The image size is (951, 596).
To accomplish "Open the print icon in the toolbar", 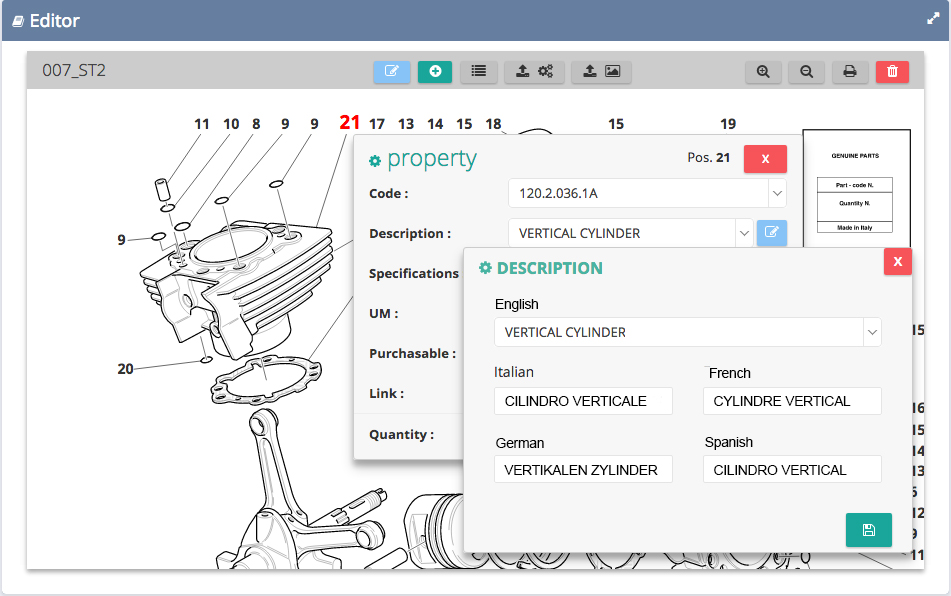I will click(x=849, y=72).
